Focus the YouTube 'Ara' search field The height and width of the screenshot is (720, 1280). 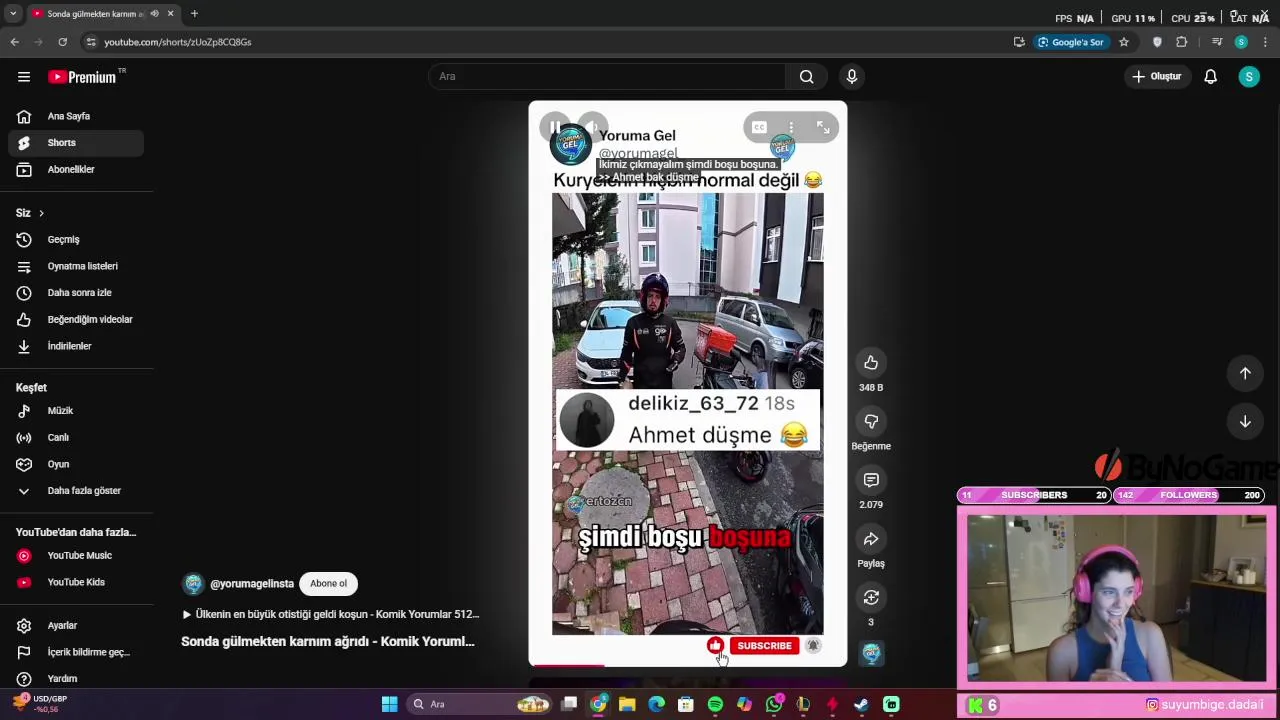607,77
